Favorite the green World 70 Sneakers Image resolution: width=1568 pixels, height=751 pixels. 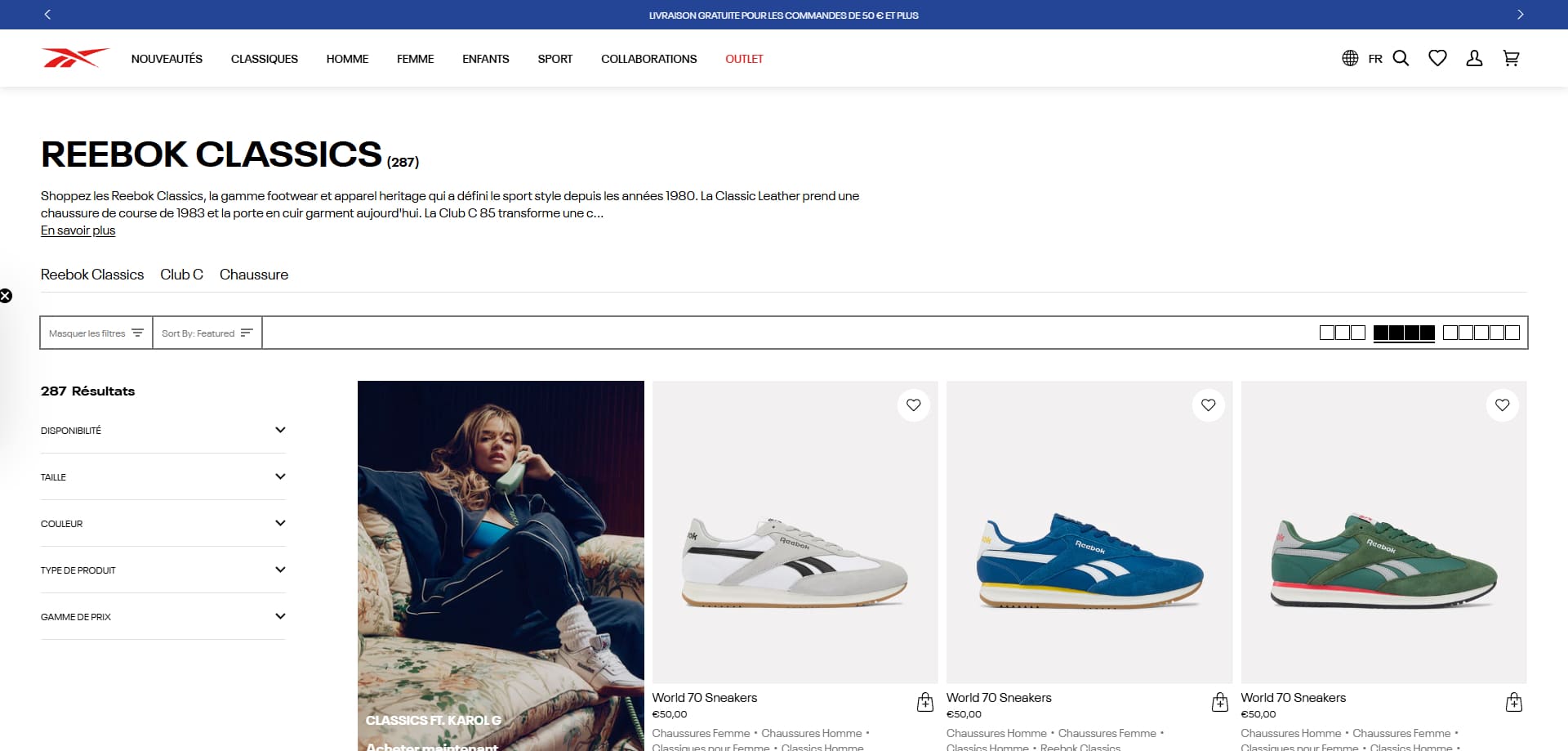pyautogui.click(x=1502, y=405)
